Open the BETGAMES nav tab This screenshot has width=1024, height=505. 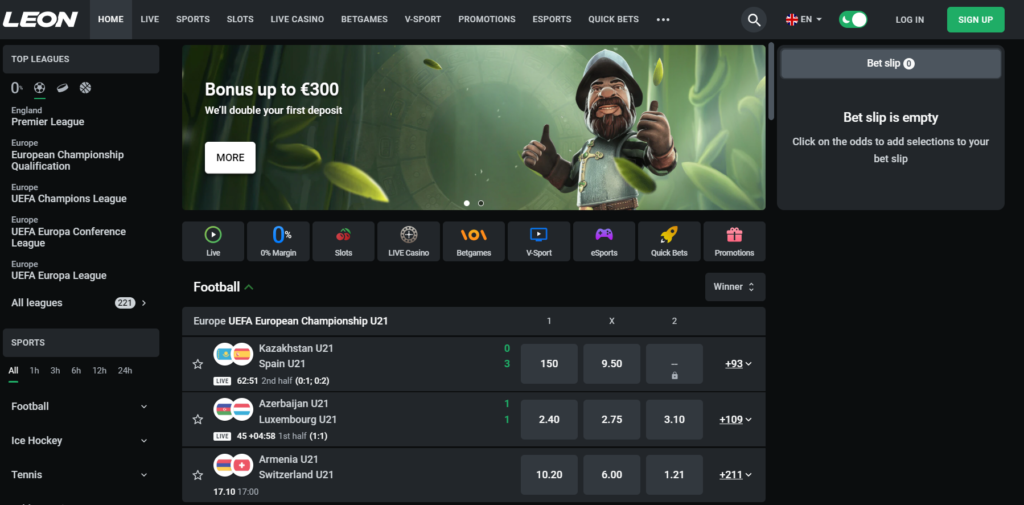[x=364, y=20]
